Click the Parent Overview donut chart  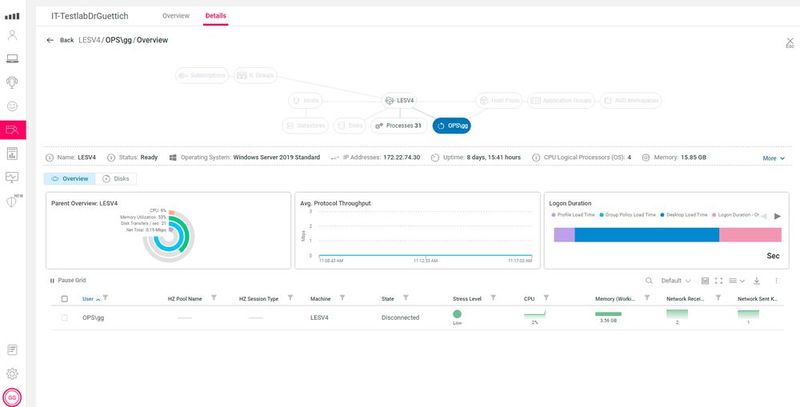[168, 237]
